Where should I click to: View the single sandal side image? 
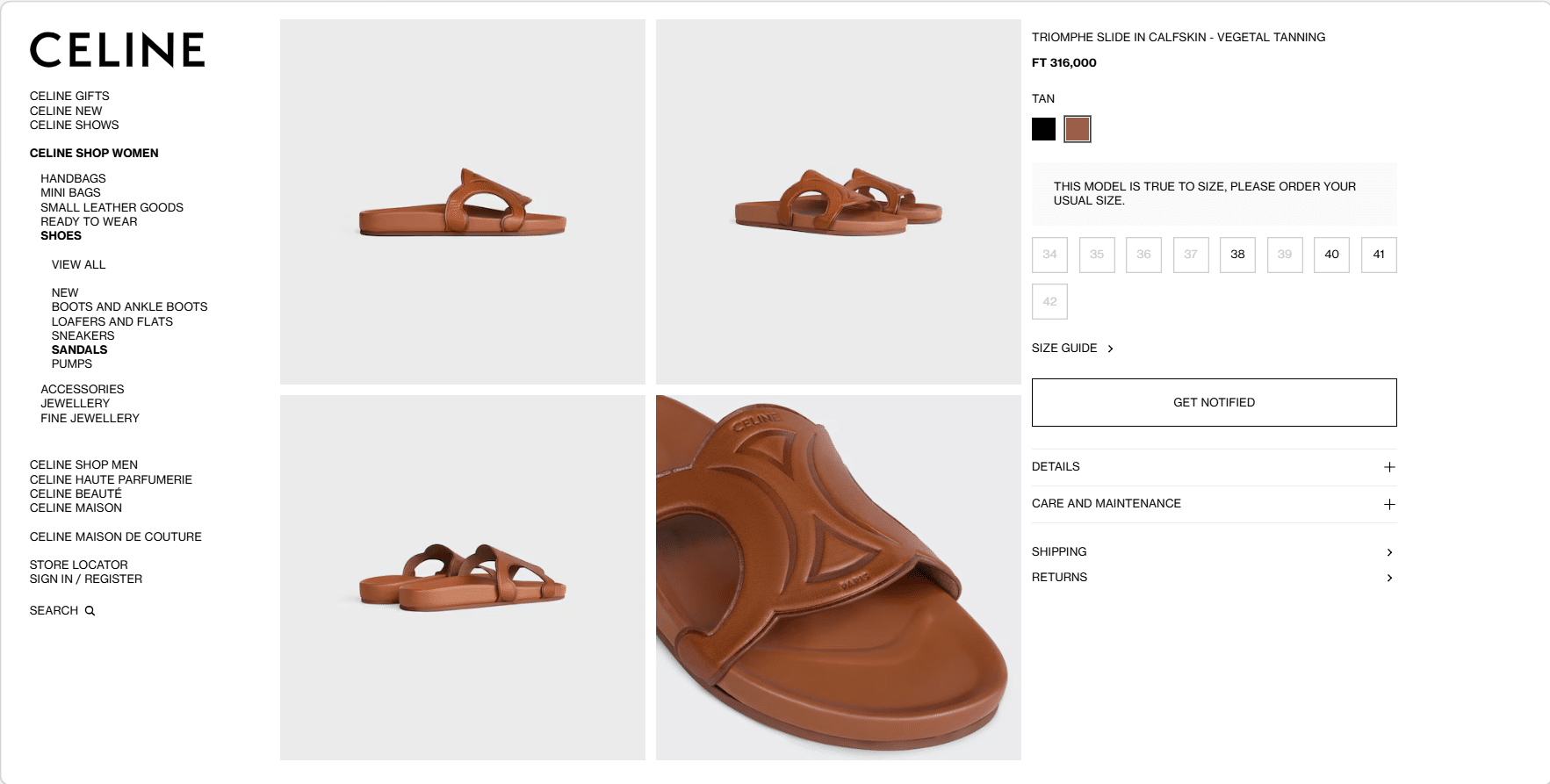click(x=462, y=202)
